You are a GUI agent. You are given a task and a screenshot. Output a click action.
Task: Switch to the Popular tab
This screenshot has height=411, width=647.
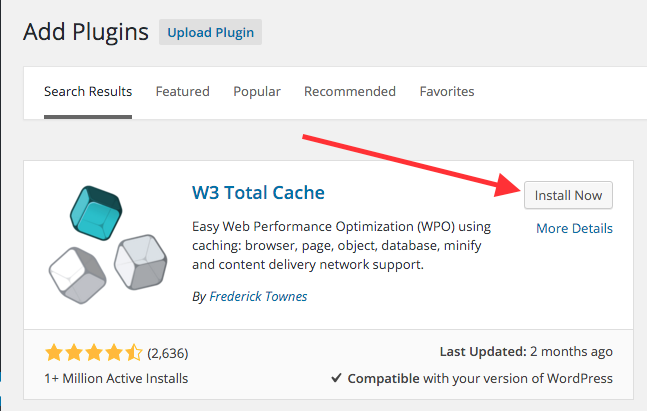[257, 92]
